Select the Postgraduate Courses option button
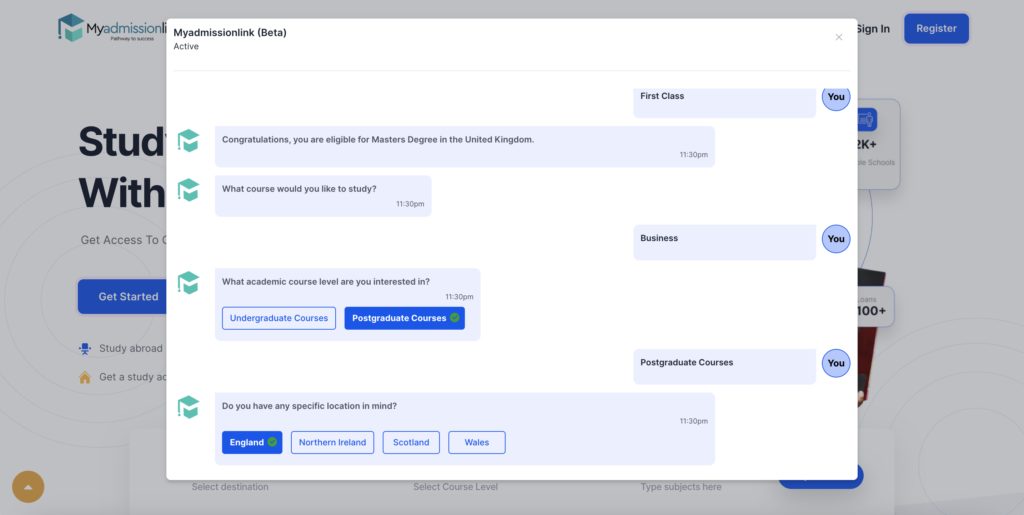The width and height of the screenshot is (1024, 515). [x=404, y=318]
